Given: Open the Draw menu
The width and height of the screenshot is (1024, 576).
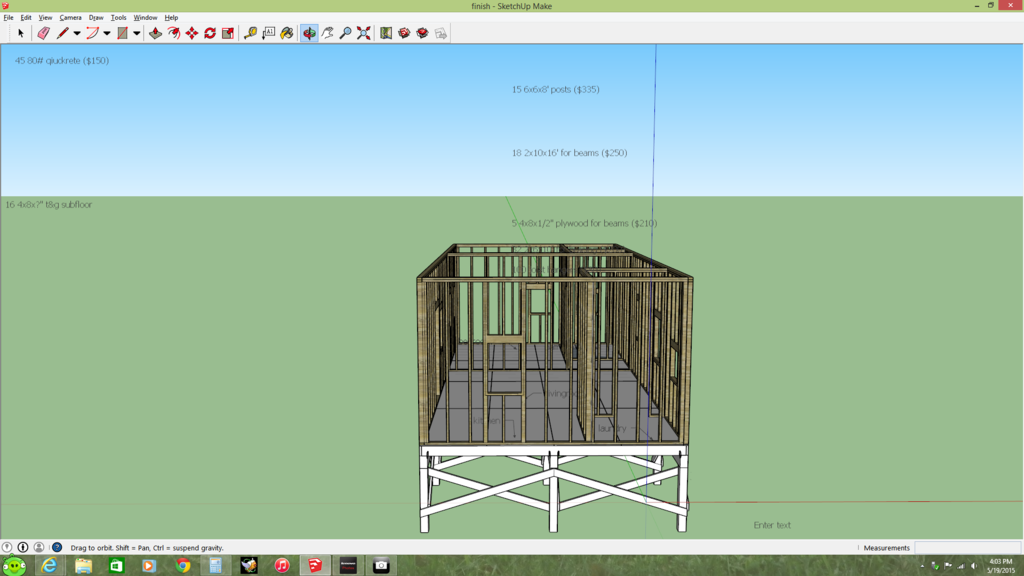Looking at the screenshot, I should [x=96, y=18].
